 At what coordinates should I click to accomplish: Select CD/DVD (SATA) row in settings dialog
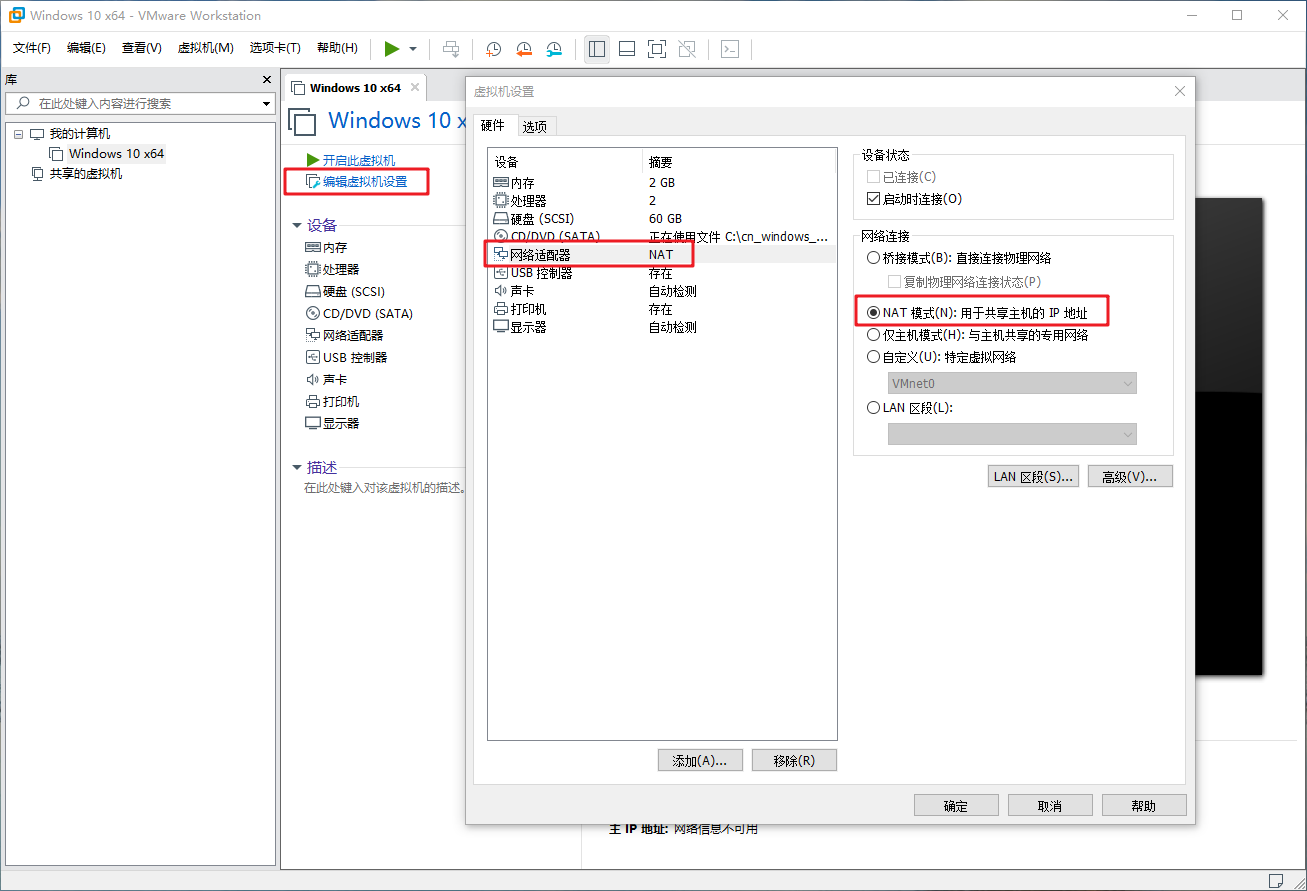click(x=661, y=237)
